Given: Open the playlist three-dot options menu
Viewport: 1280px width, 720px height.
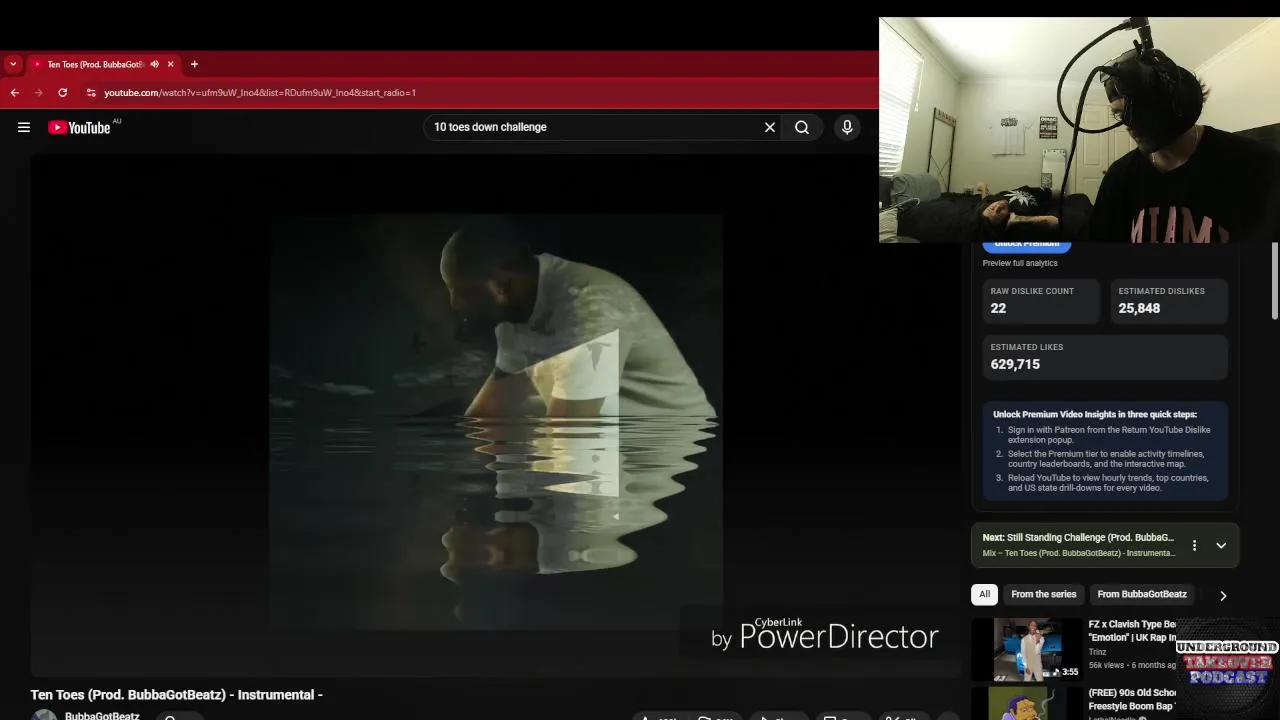Looking at the screenshot, I should (1194, 545).
